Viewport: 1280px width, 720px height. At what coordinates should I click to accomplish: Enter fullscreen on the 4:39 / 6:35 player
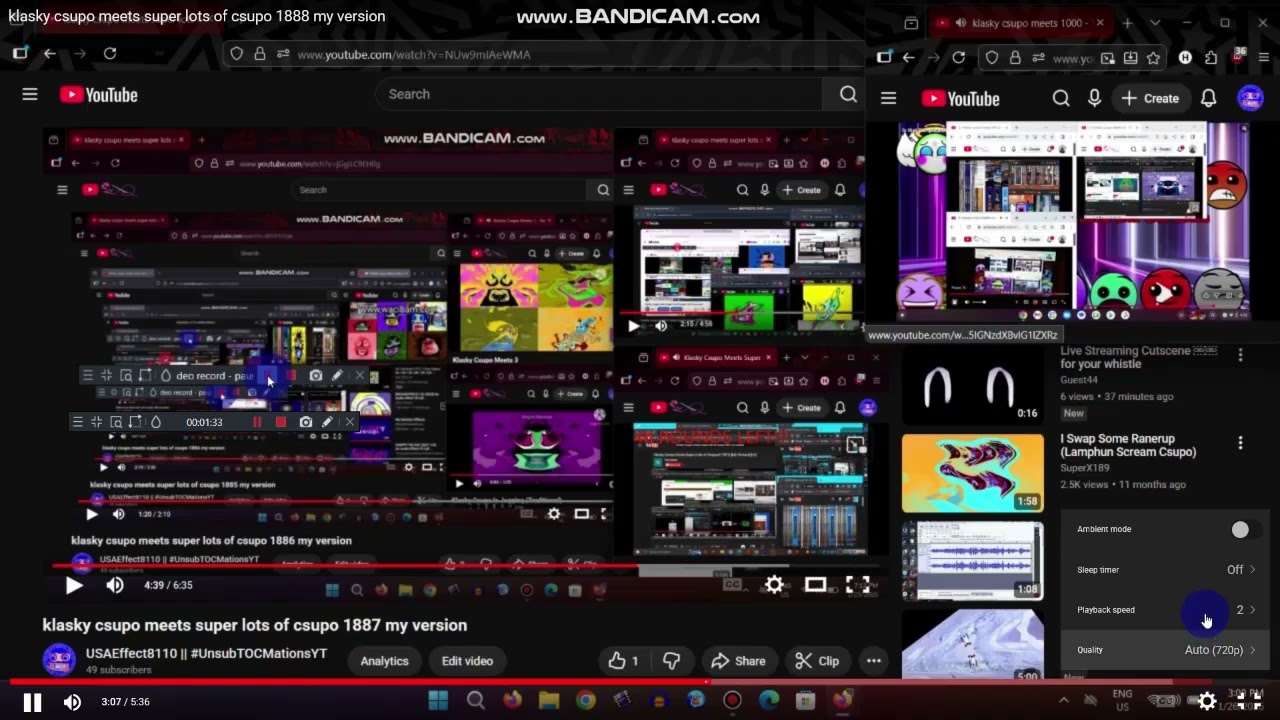(858, 585)
